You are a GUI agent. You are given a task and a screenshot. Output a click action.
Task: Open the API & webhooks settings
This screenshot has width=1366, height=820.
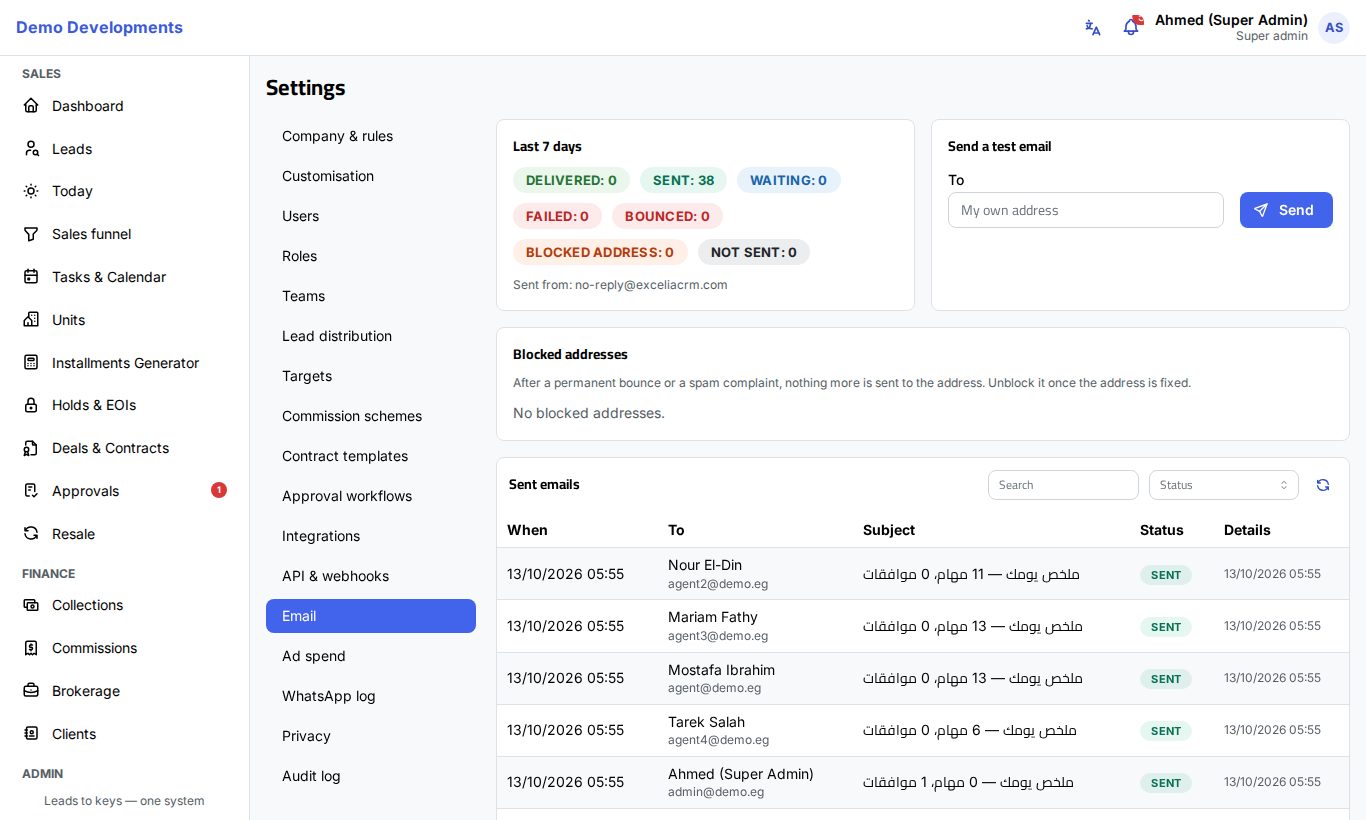[x=371, y=576]
